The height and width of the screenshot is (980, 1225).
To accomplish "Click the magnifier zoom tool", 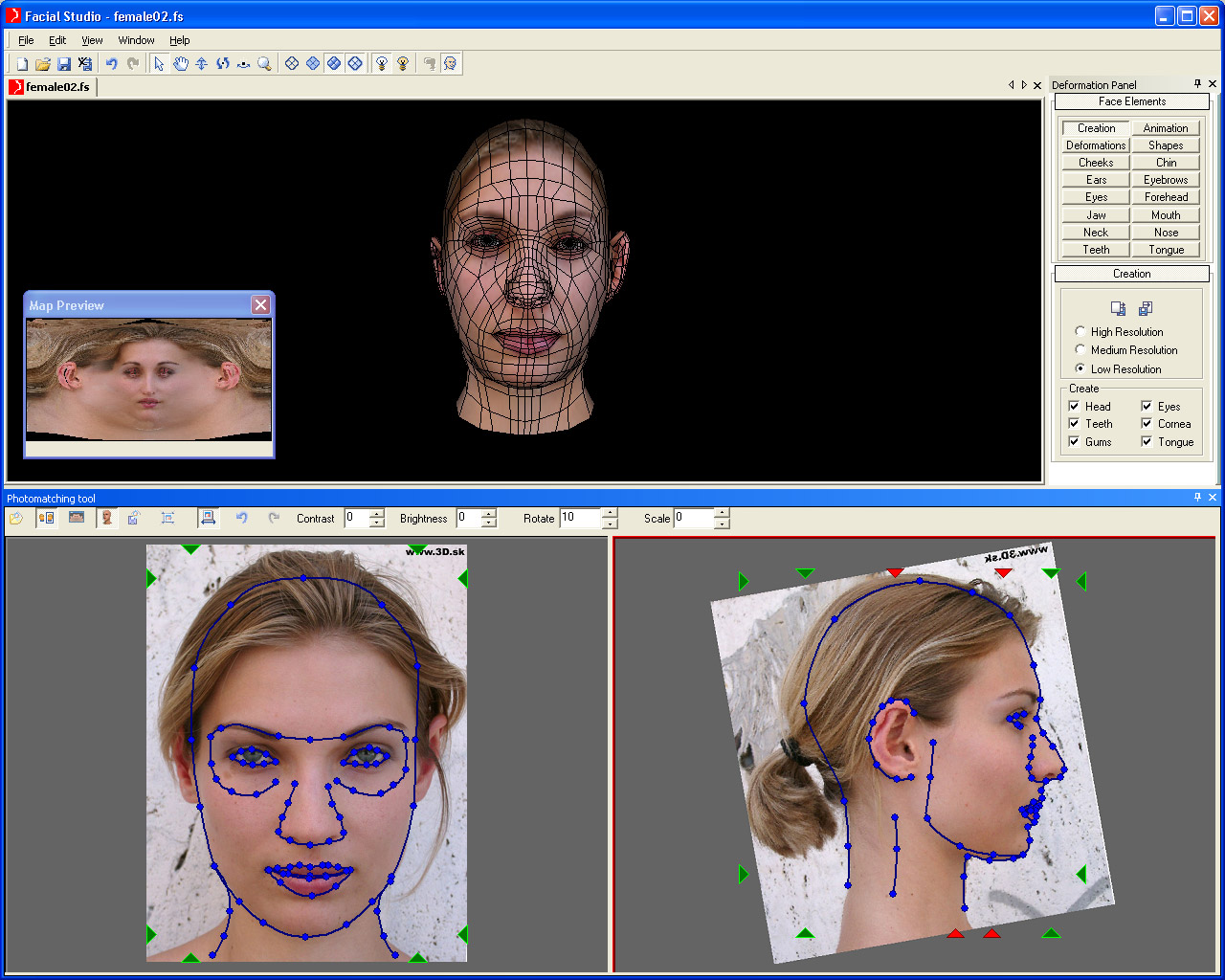I will click(265, 64).
